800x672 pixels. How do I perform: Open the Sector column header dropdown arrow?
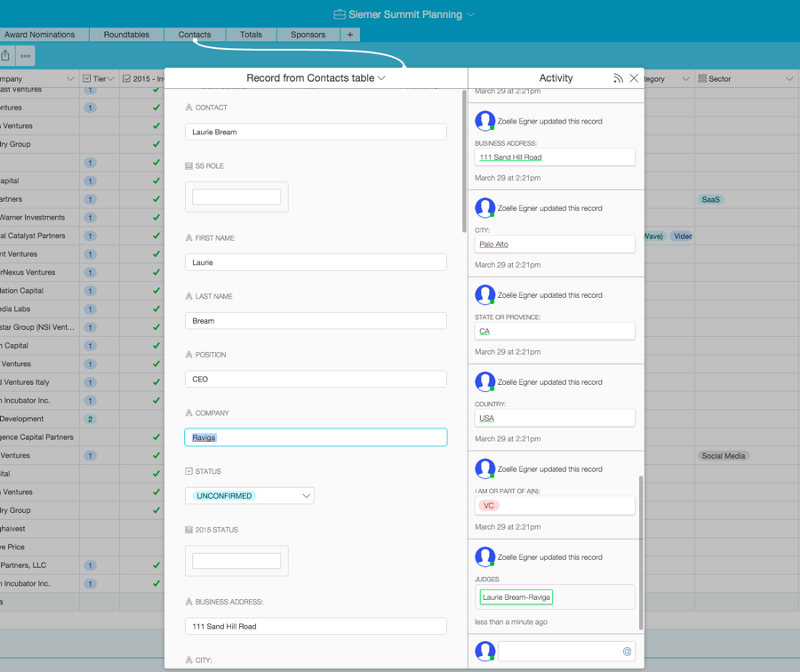789,79
